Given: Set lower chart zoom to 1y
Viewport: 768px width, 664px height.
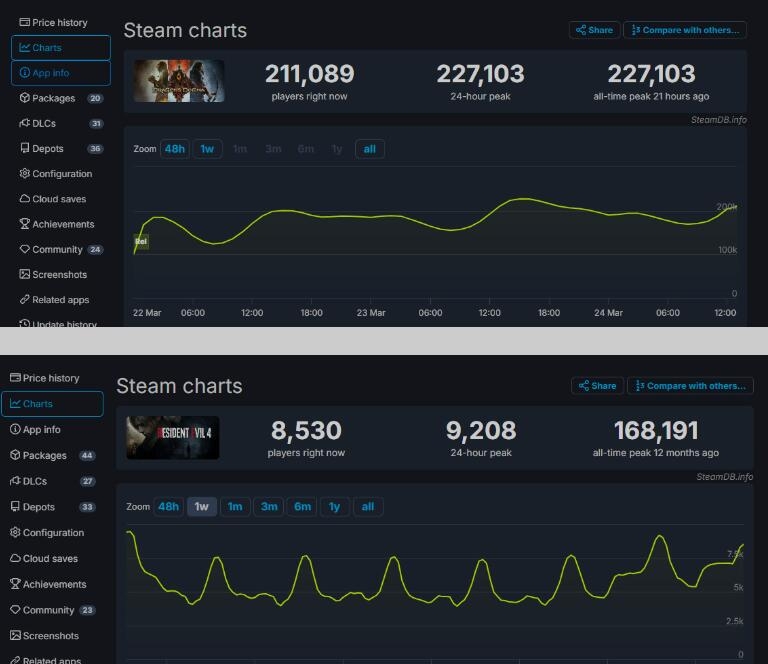Looking at the screenshot, I should point(335,507).
